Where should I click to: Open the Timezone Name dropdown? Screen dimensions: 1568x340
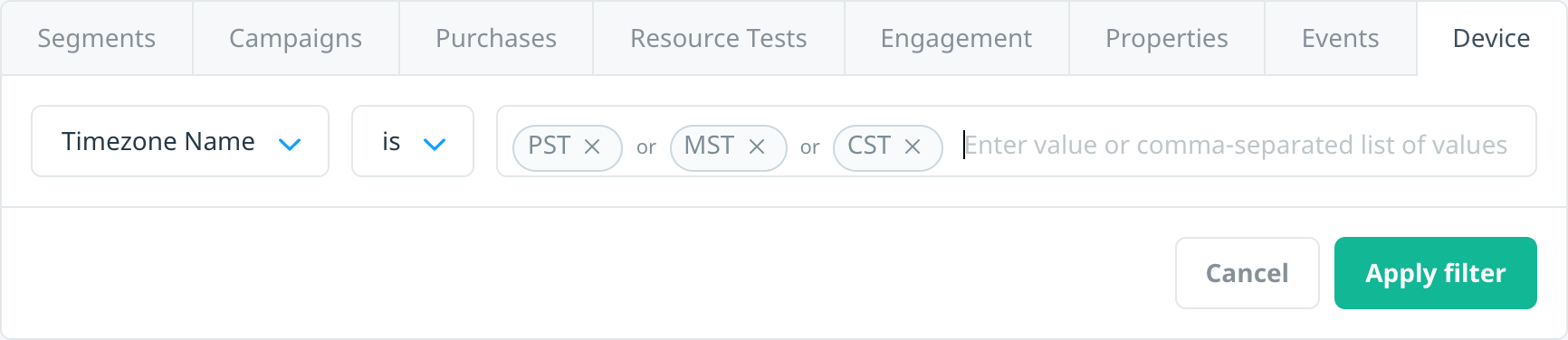[x=180, y=141]
